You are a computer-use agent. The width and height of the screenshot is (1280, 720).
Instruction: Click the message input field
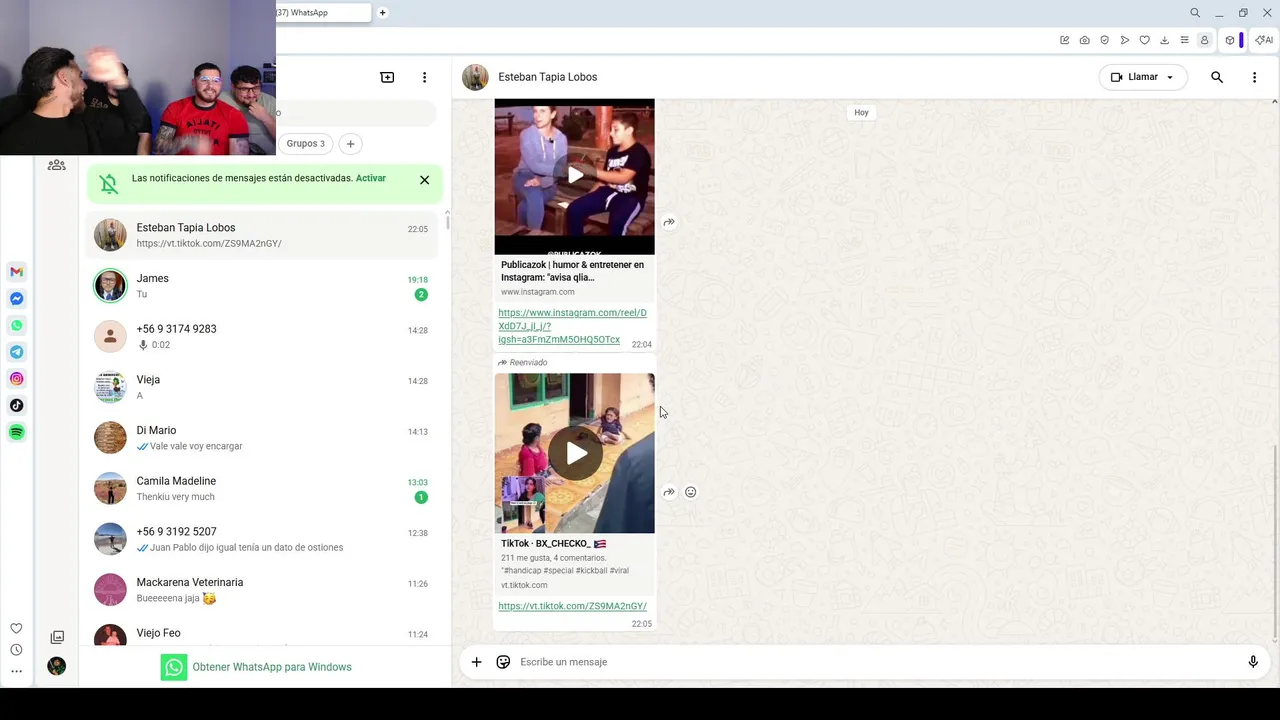pyautogui.click(x=876, y=662)
